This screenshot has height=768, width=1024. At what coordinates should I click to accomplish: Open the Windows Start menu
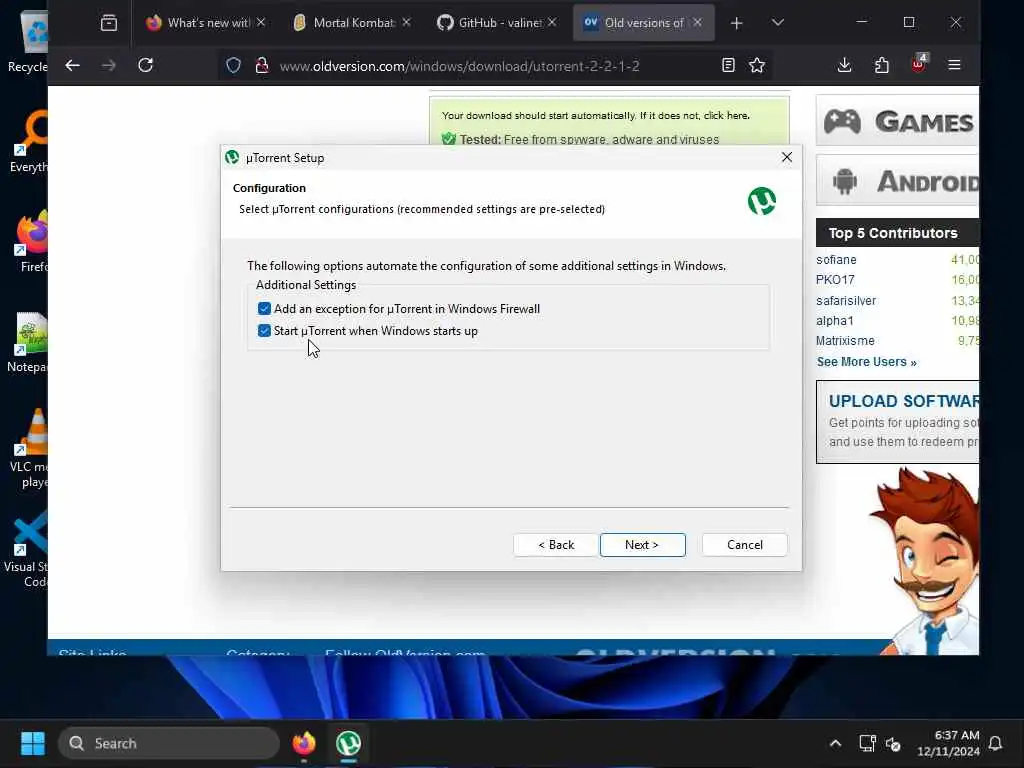click(x=33, y=743)
